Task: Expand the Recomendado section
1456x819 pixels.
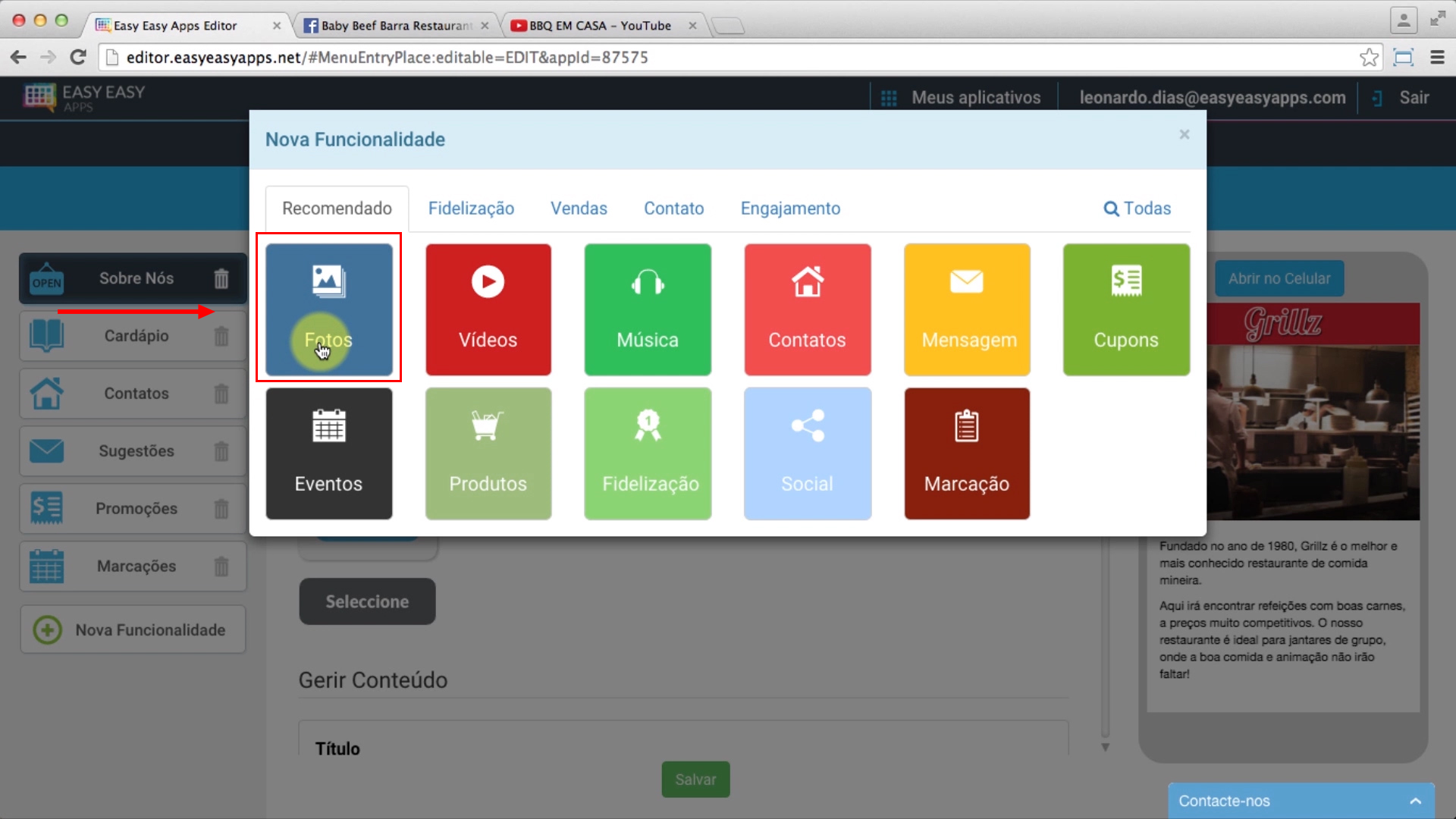Action: point(337,208)
